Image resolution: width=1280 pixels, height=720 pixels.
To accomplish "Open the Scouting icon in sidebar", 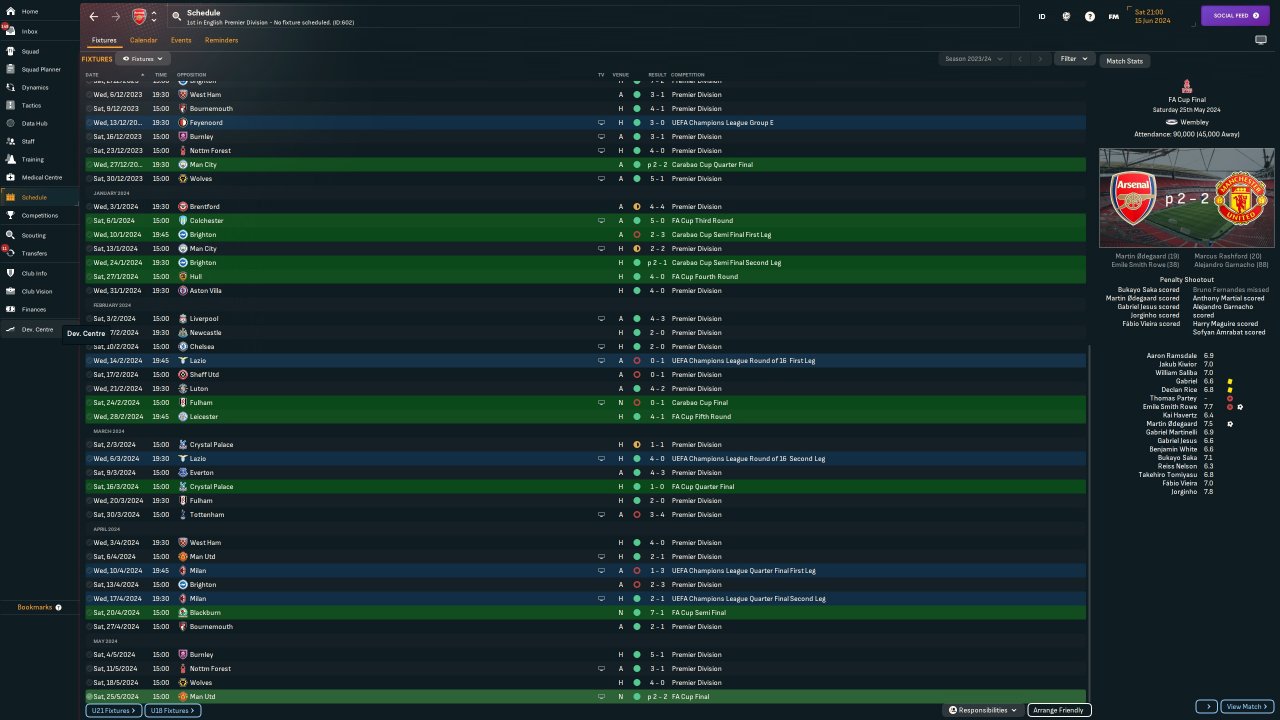I will point(10,235).
